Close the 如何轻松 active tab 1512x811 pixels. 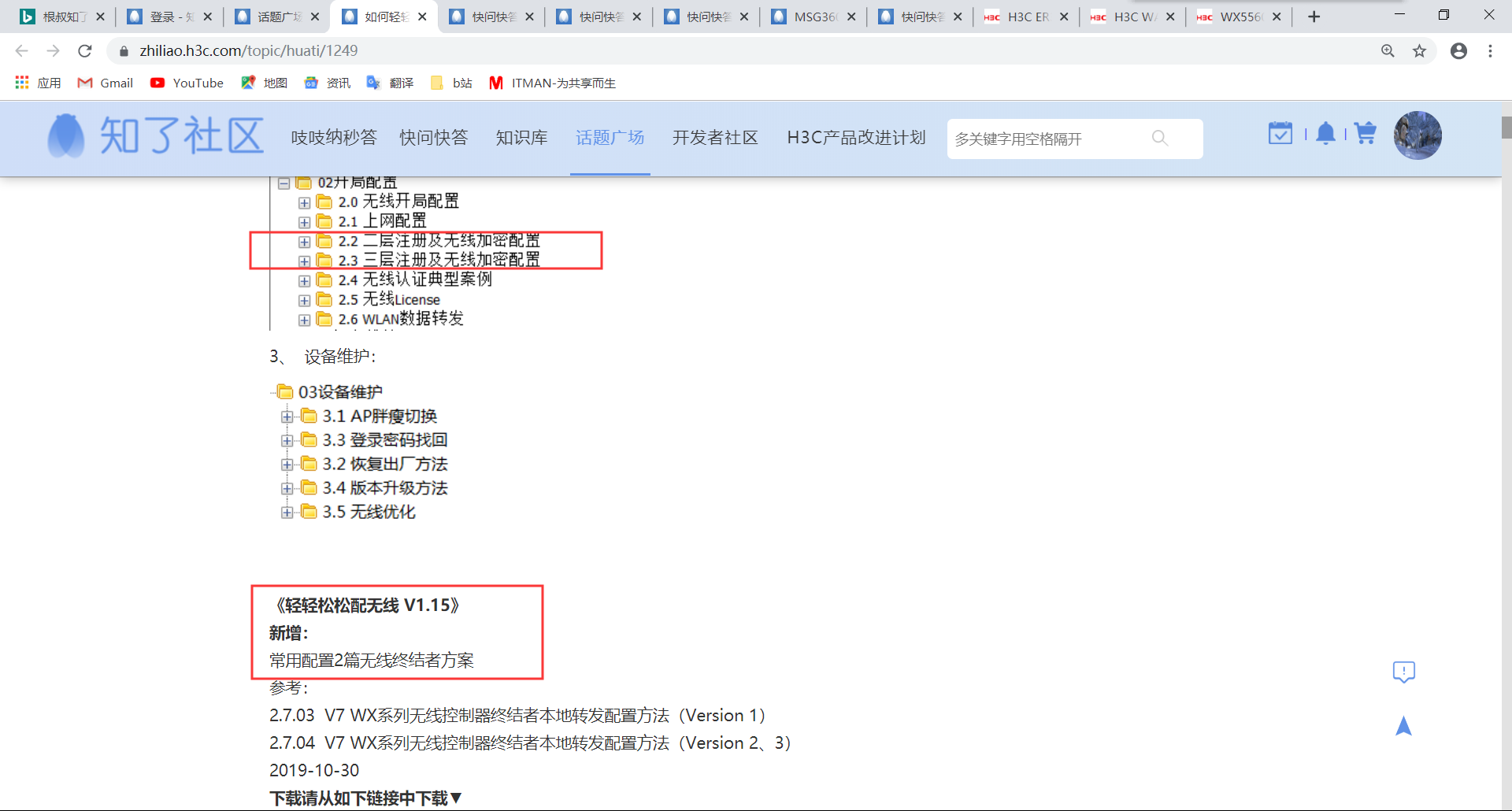(x=422, y=17)
